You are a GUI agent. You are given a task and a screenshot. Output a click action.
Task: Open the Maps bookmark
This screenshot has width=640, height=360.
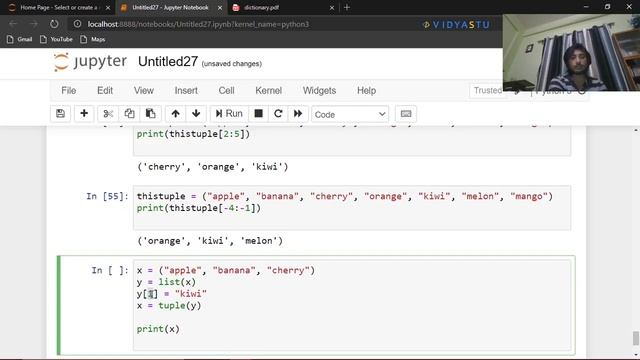93,39
